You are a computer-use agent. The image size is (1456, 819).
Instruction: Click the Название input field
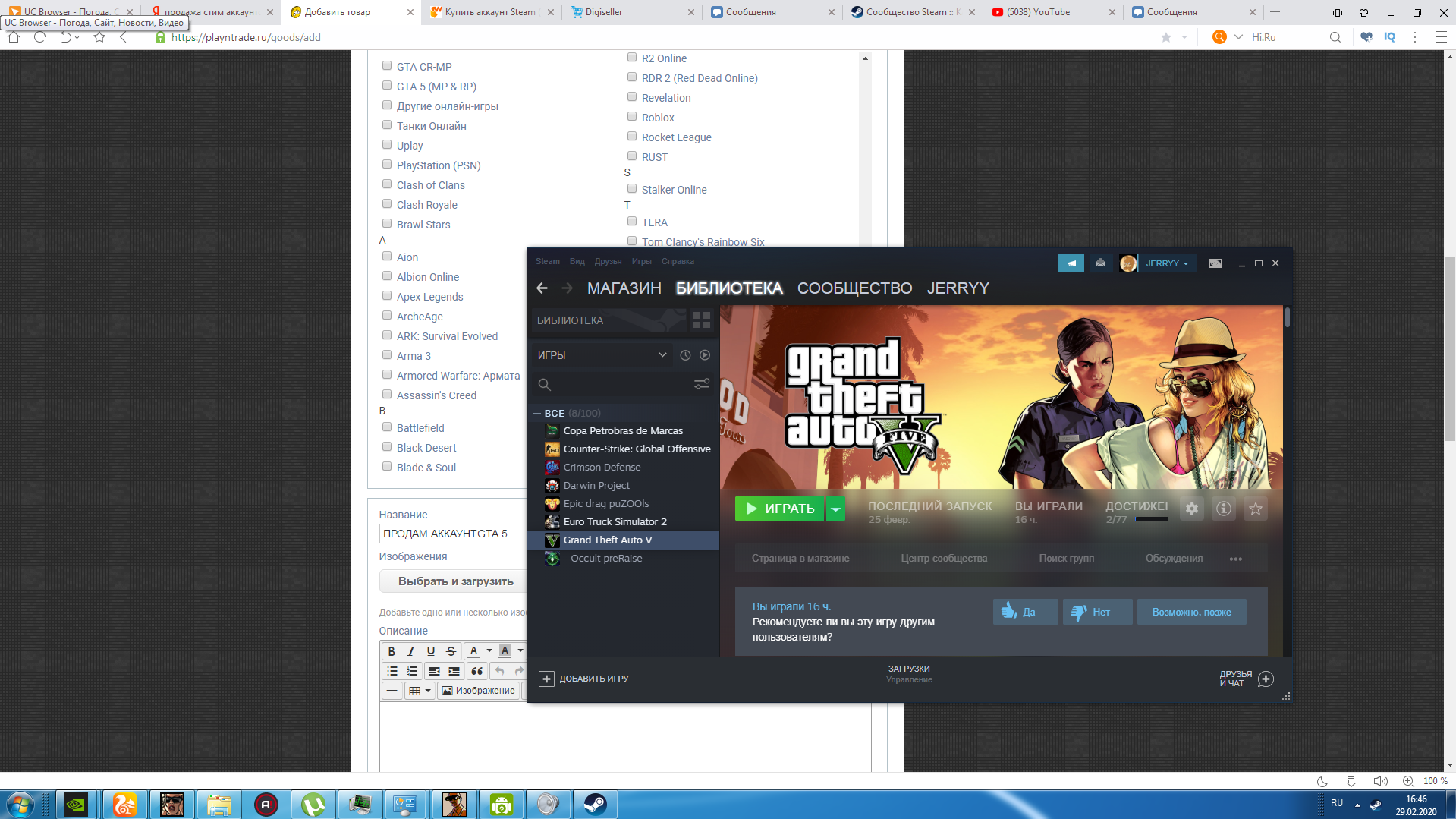tap(453, 534)
